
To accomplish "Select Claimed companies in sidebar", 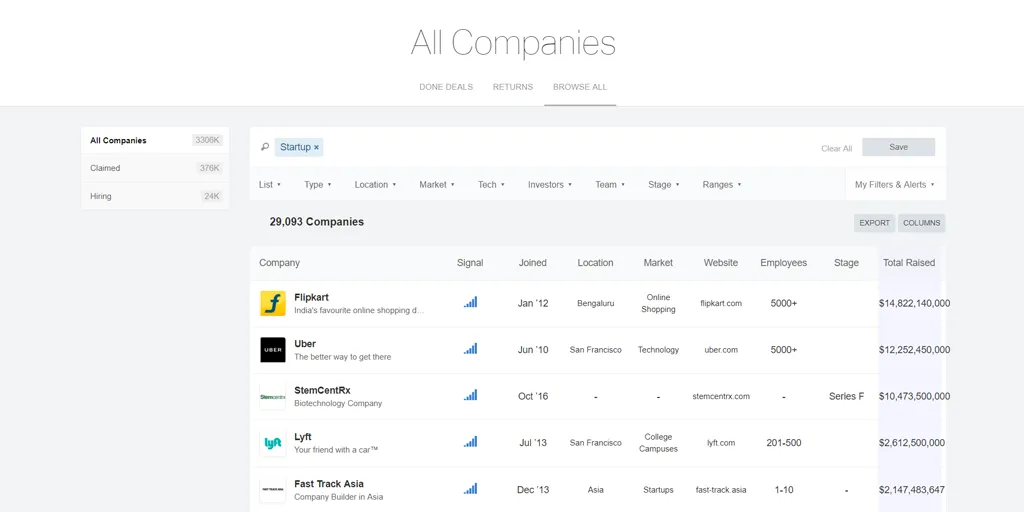I will coord(155,168).
